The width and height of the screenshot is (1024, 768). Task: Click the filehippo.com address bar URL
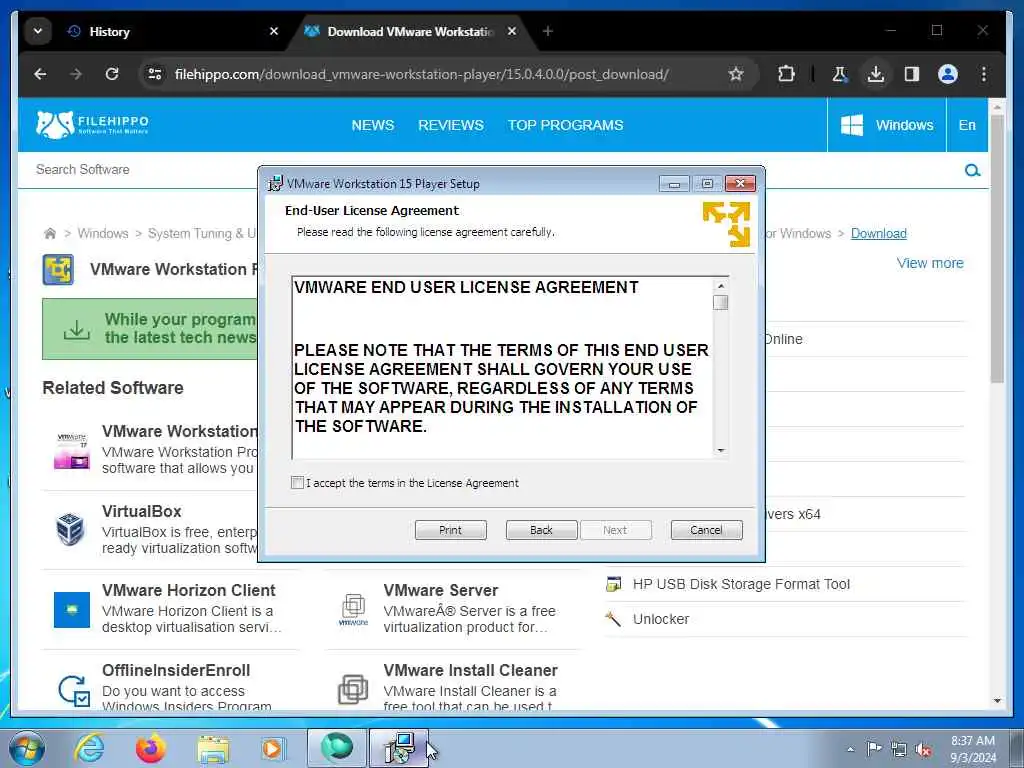tap(421, 74)
